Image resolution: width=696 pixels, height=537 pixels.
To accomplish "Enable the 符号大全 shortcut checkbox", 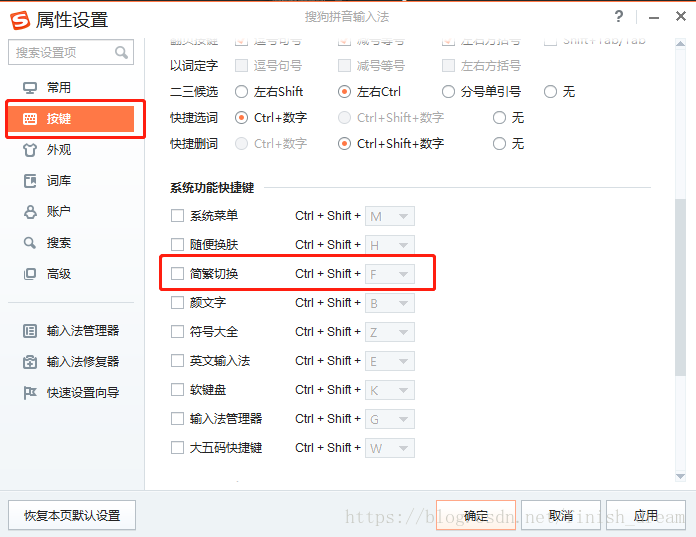I will pyautogui.click(x=178, y=332).
